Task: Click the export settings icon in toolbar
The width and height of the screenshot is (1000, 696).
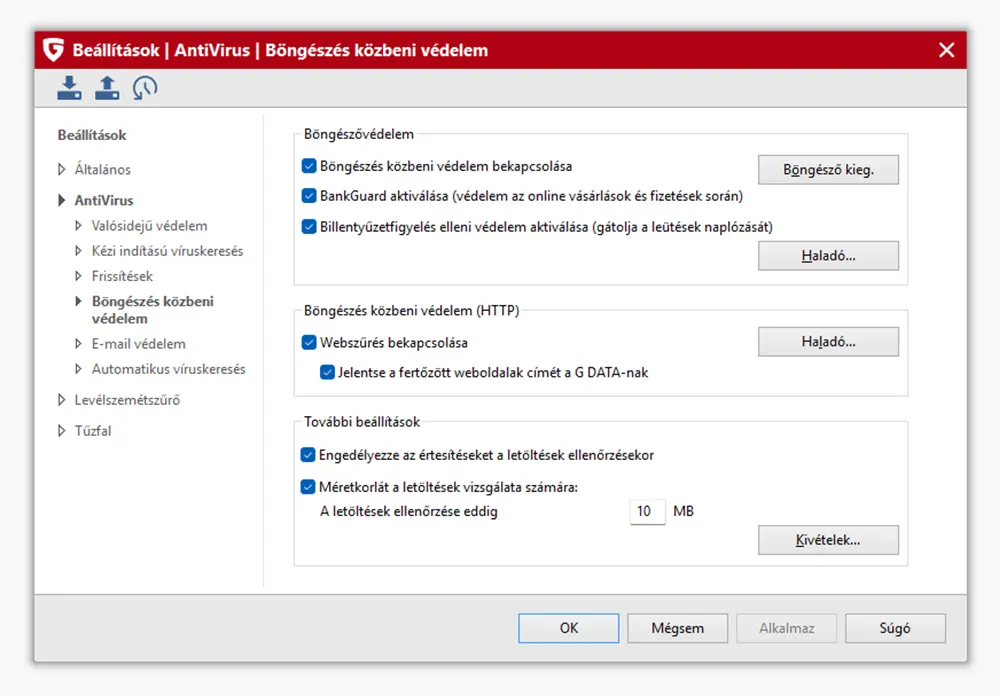Action: [x=107, y=88]
